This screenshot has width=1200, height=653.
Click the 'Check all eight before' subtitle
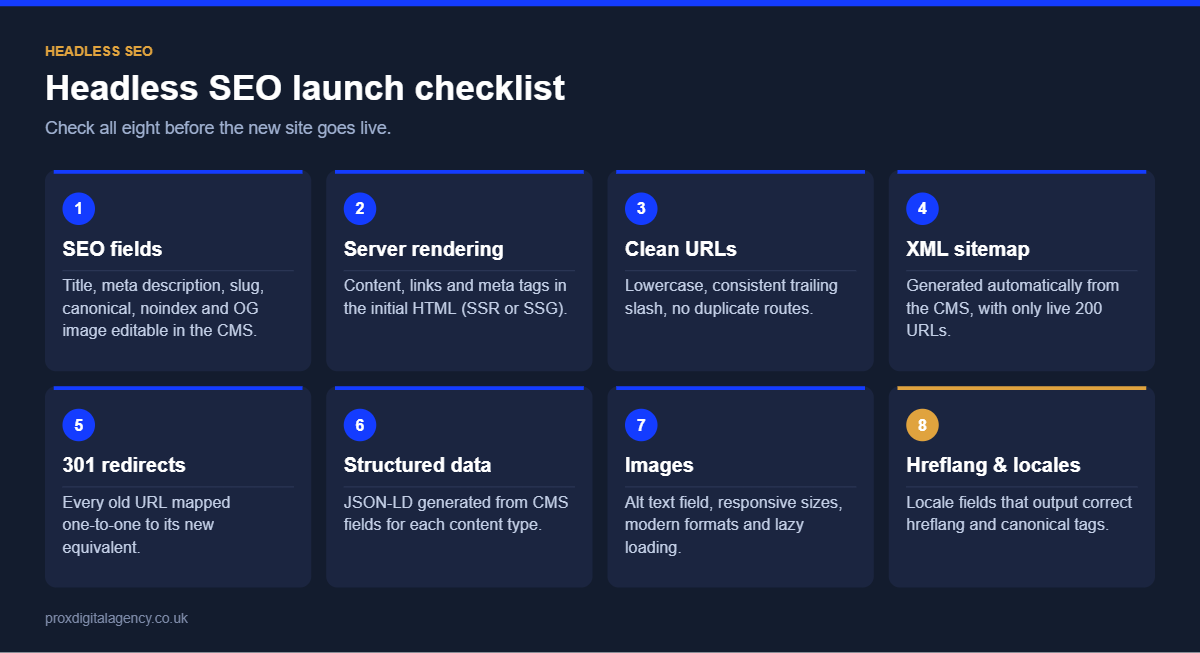pos(218,128)
